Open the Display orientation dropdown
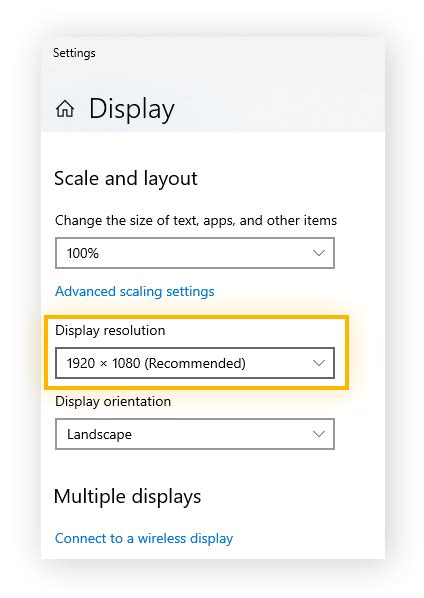Viewport: 424px width, 598px height. click(x=195, y=434)
